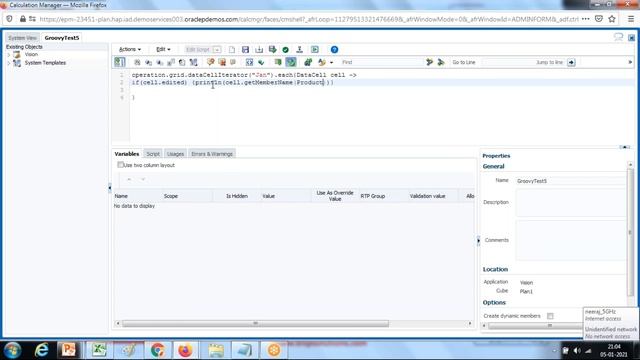Open Internet Explorer from taskbar
640x360 pixels.
[x=41, y=350]
